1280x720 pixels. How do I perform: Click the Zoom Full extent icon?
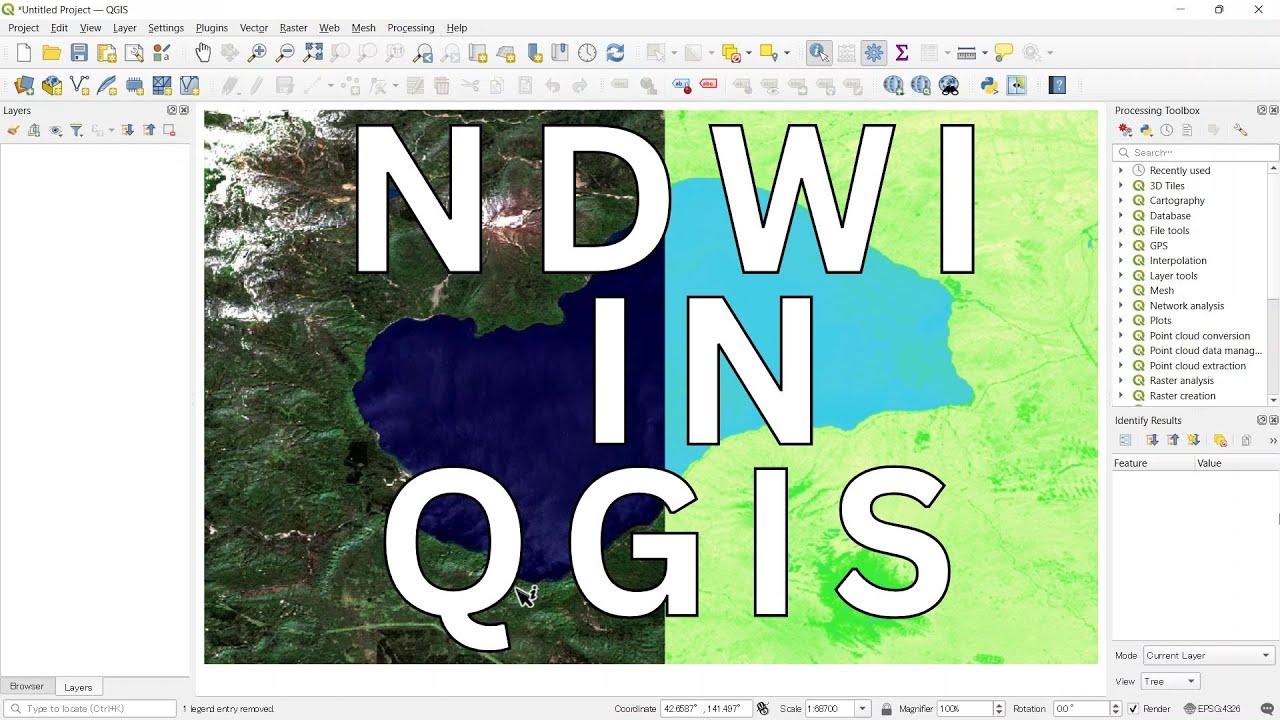[x=313, y=53]
